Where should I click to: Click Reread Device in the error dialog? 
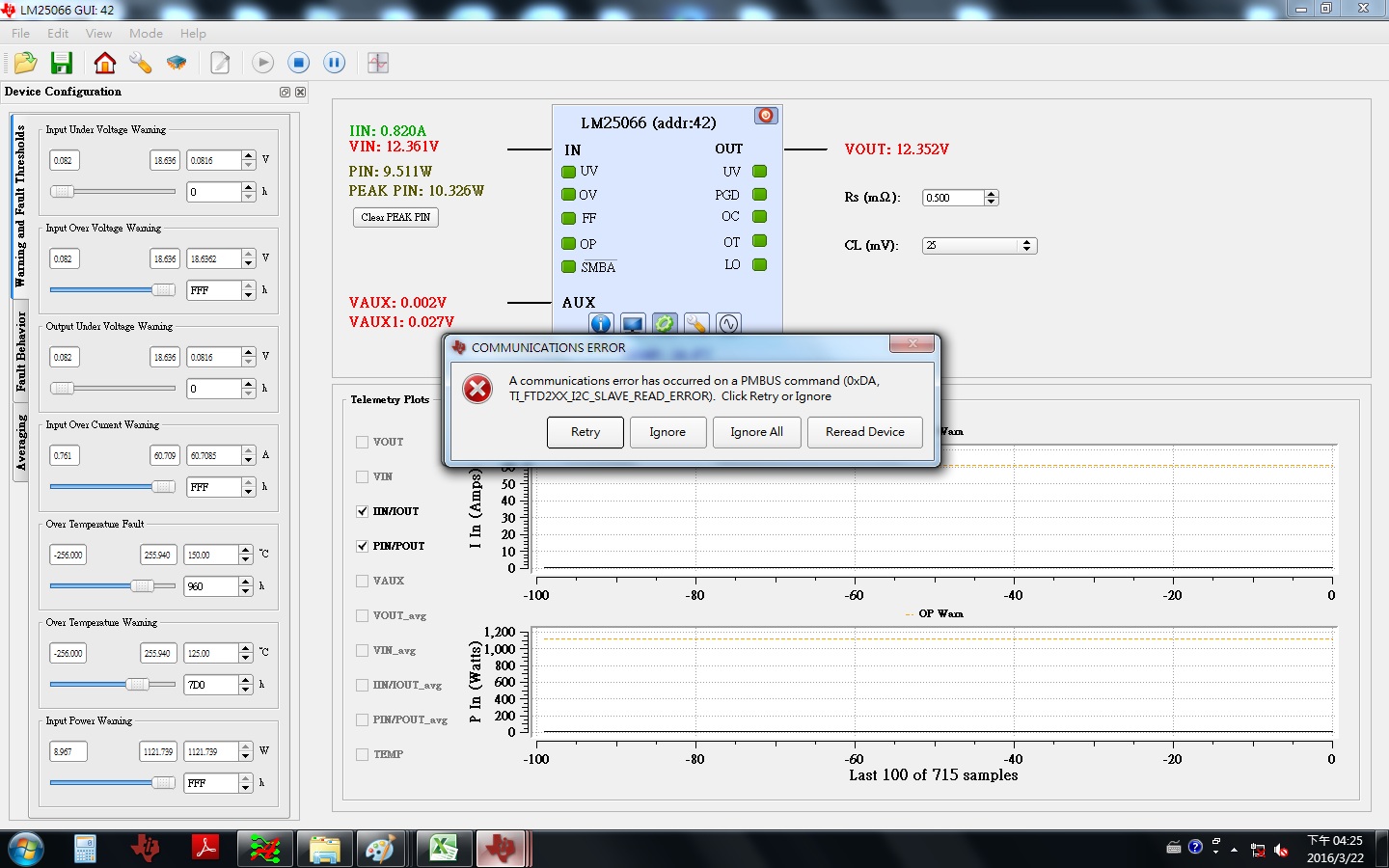tap(865, 432)
